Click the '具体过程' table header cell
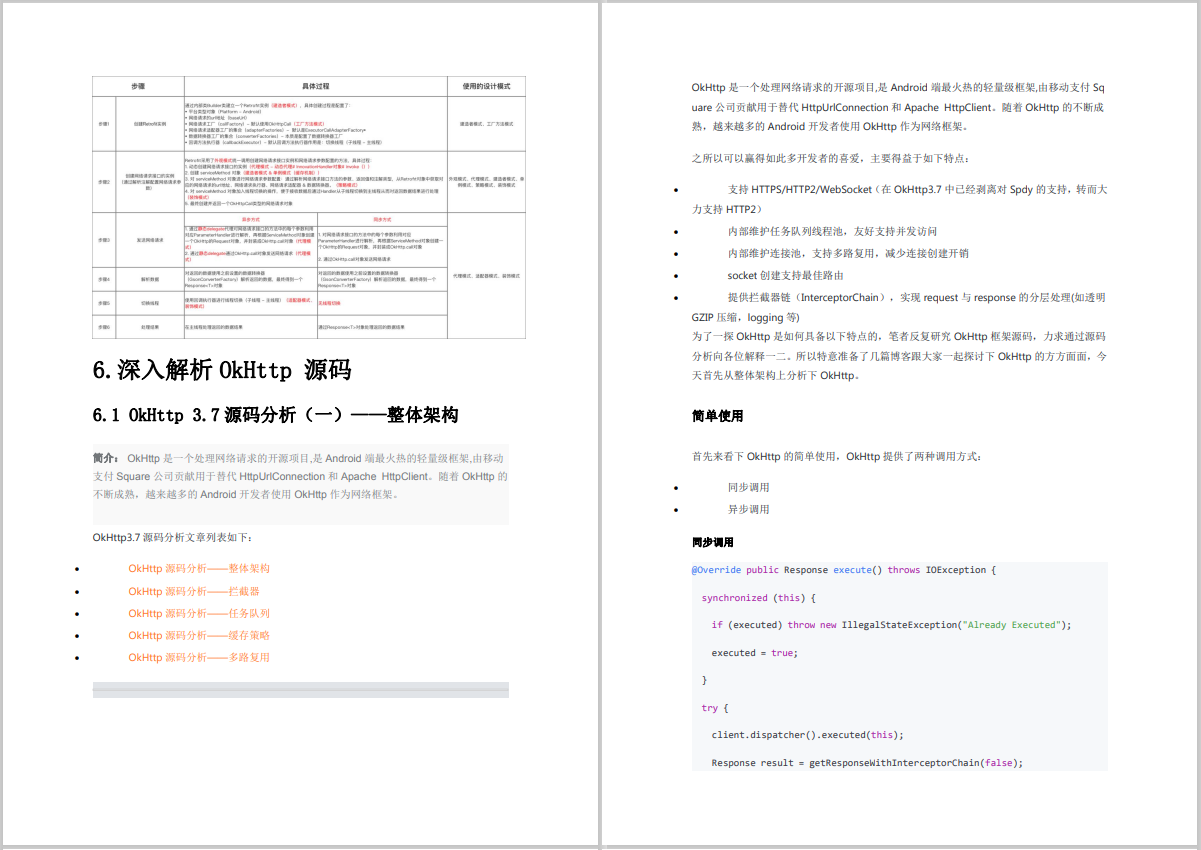This screenshot has width=1201, height=850. (x=315, y=87)
